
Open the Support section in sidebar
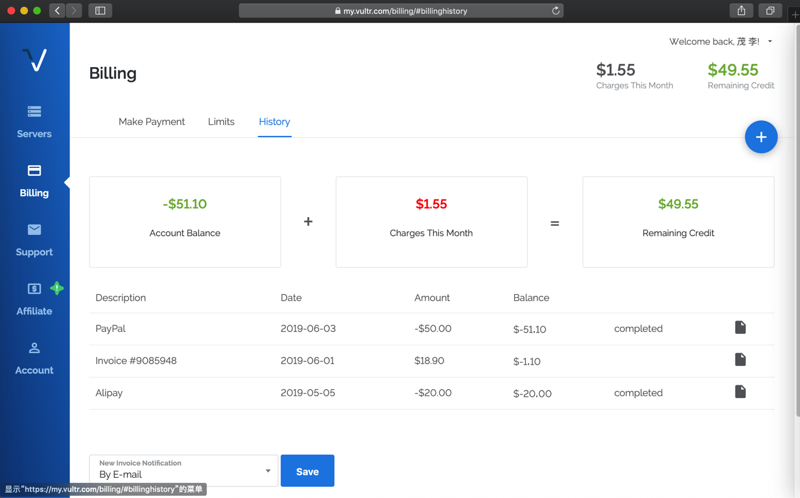point(34,239)
